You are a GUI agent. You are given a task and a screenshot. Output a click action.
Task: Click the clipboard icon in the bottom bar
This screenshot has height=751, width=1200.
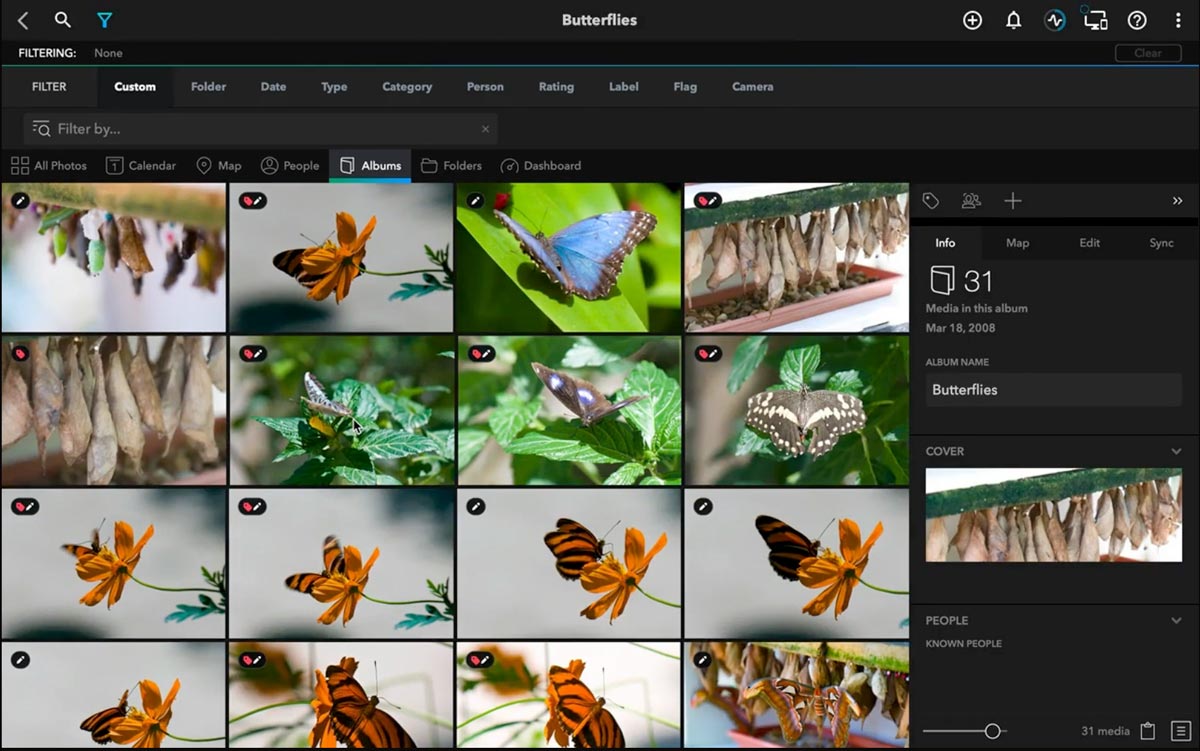point(1148,731)
